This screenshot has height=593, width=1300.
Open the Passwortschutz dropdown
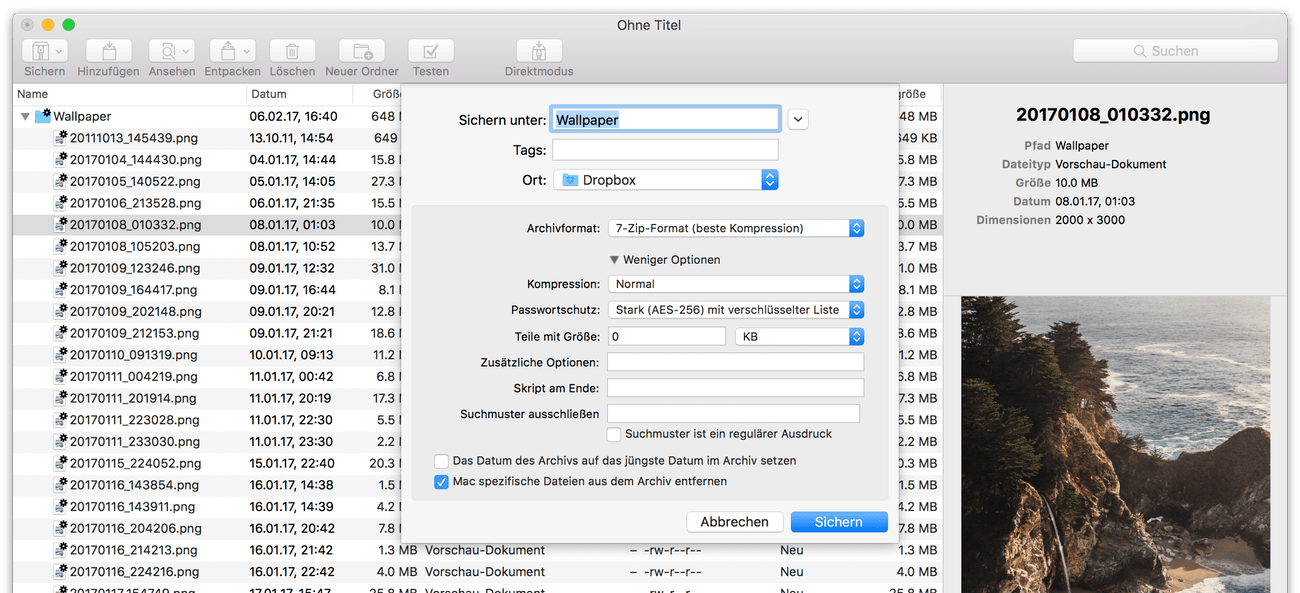735,310
